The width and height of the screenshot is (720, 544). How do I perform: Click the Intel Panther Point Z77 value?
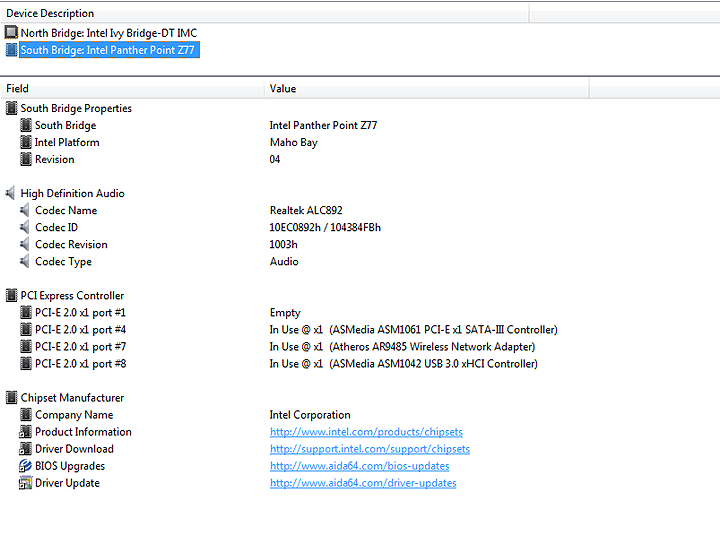click(323, 125)
